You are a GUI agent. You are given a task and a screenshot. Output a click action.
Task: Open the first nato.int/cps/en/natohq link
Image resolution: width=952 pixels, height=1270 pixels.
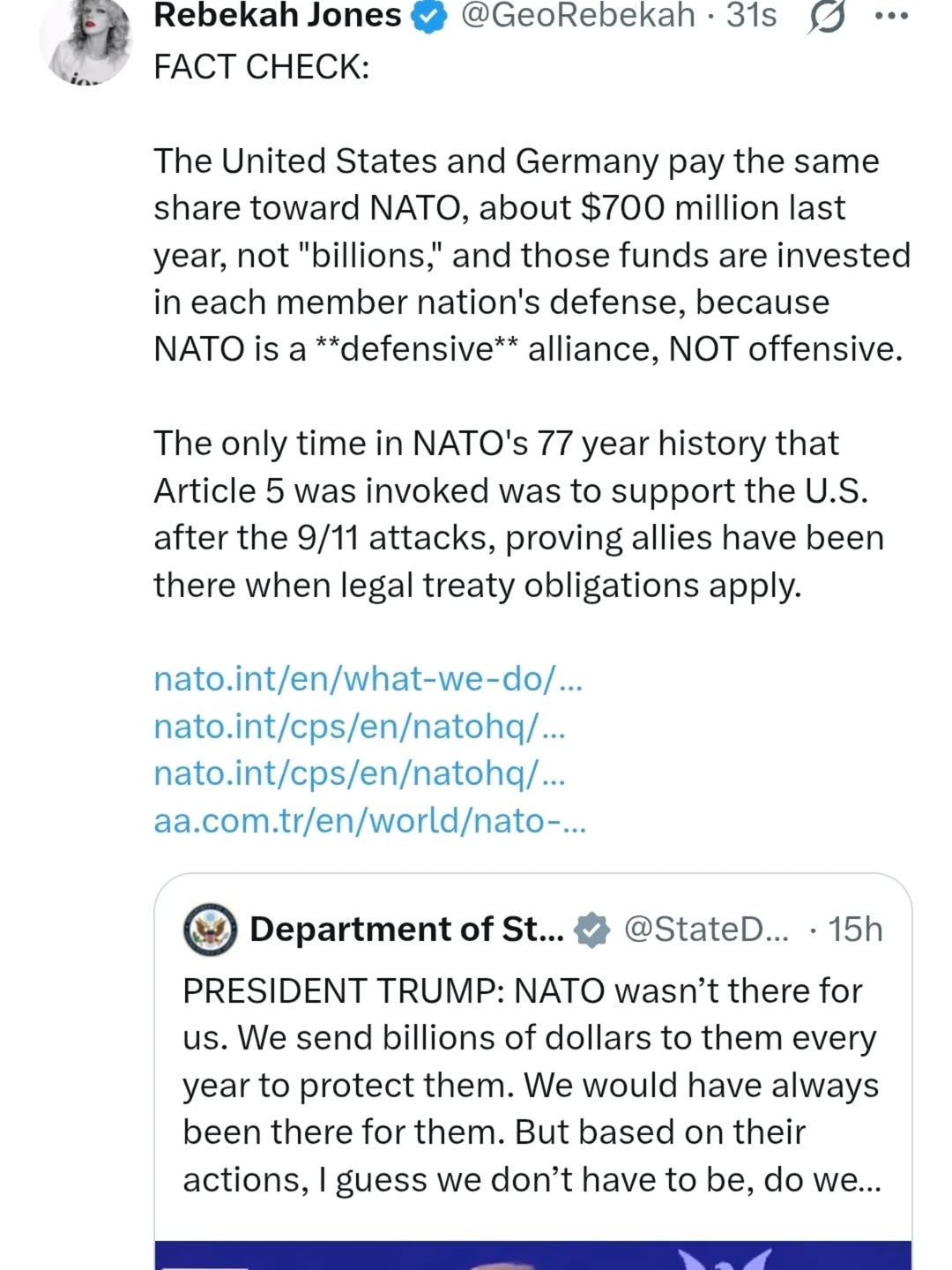pos(360,727)
